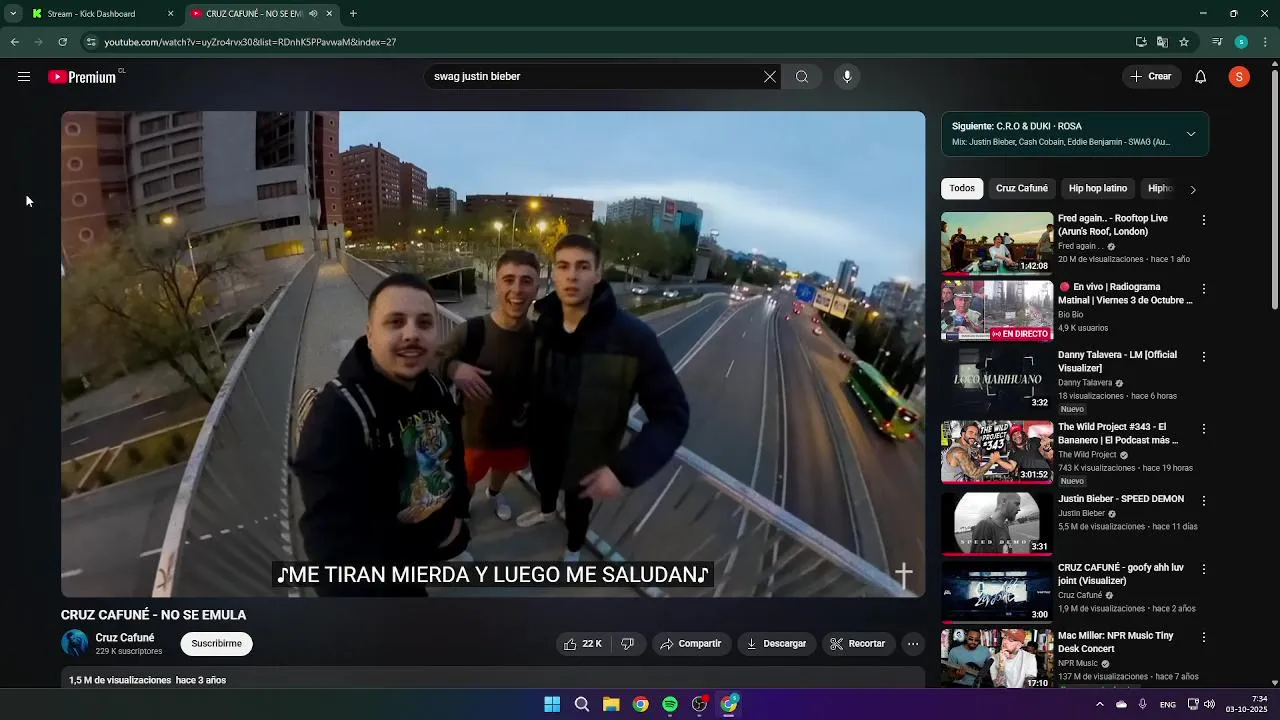Select the Cruz Cafuné filter chip
Viewport: 1280px width, 720px height.
click(1022, 188)
